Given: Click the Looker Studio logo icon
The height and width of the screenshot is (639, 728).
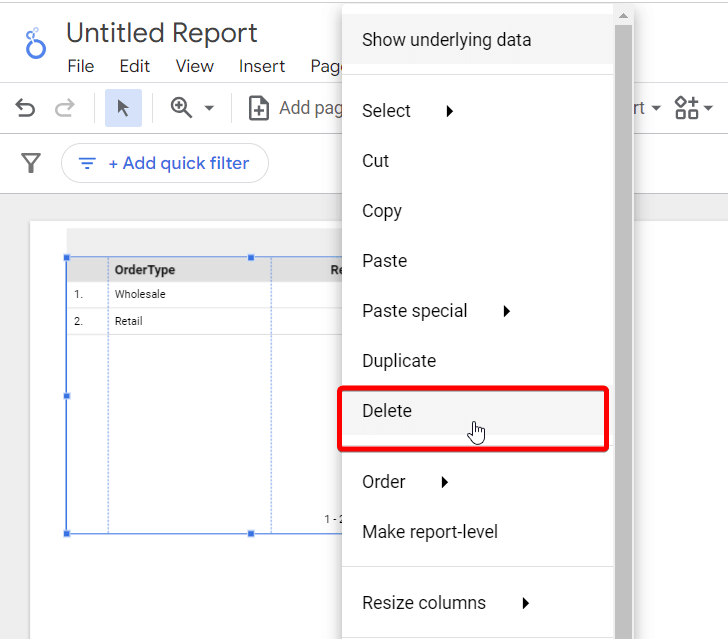Looking at the screenshot, I should [36, 44].
